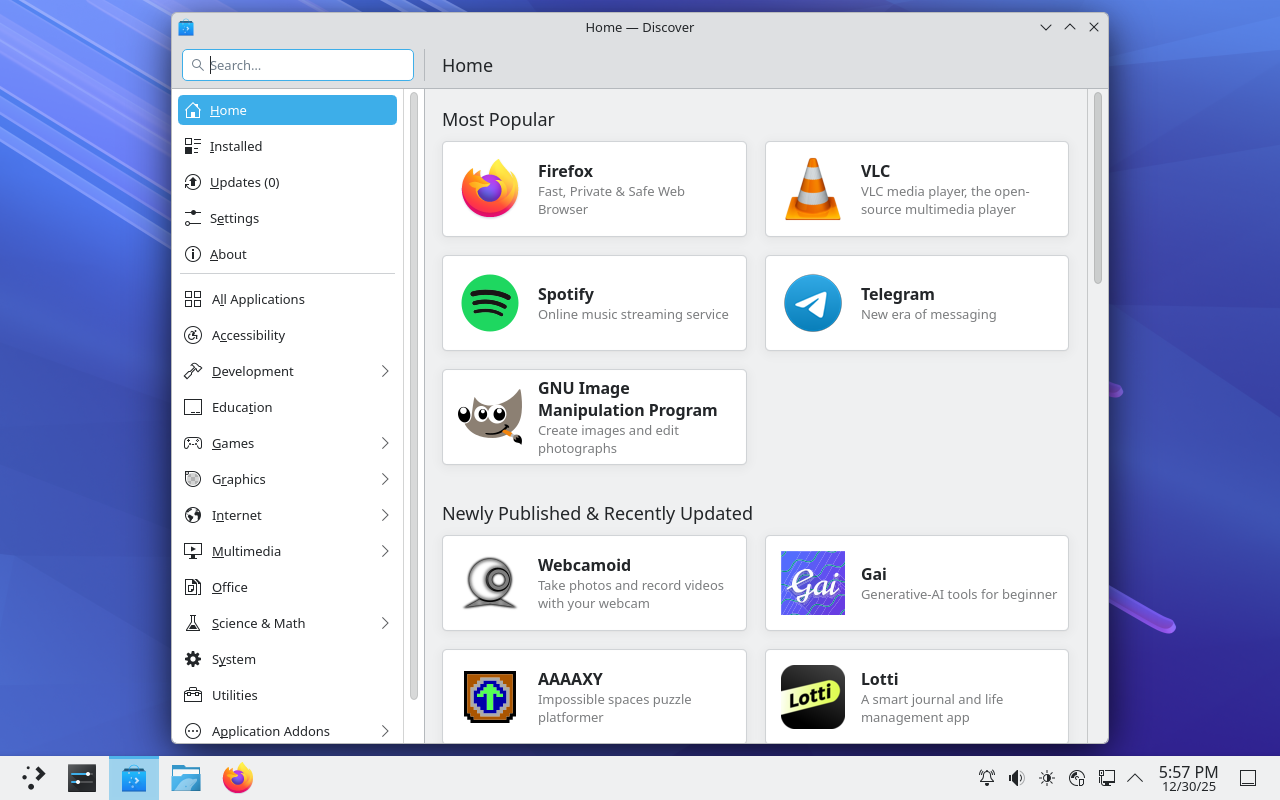Click the Lotti app icon
The image size is (1280, 800).
[x=812, y=697]
